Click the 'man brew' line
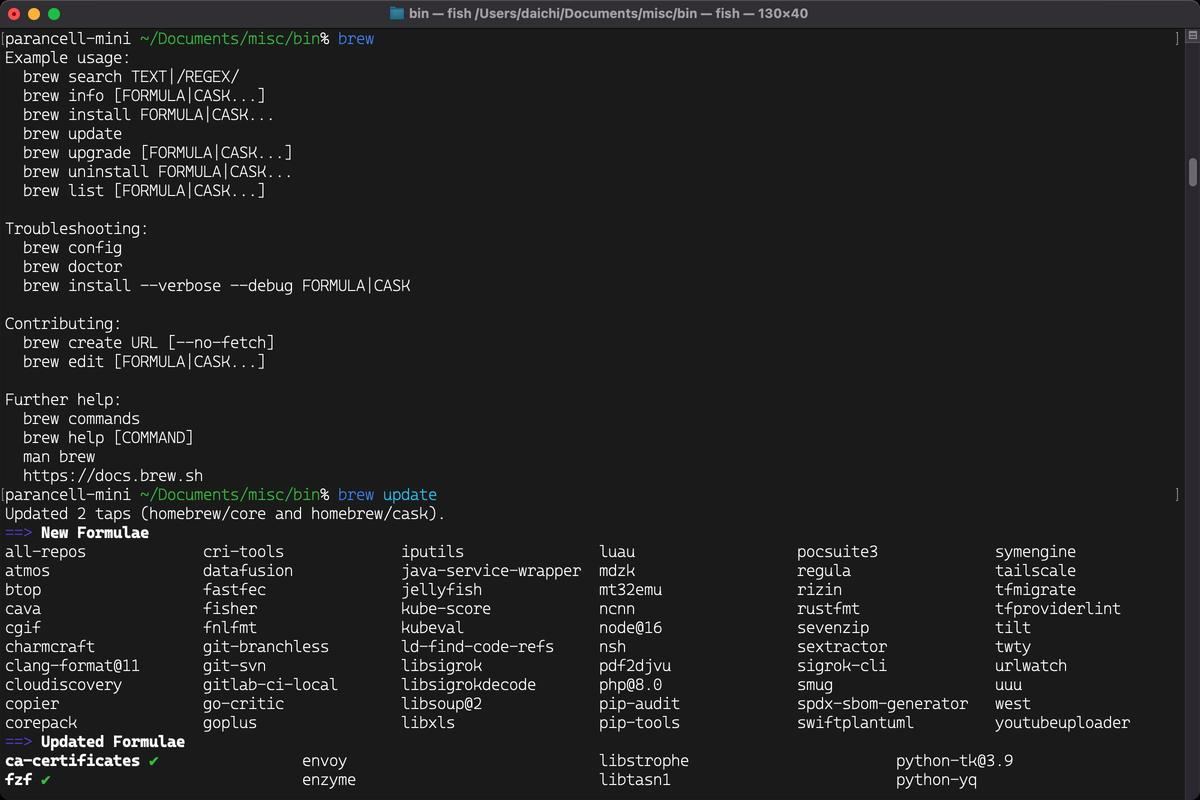 [59, 457]
